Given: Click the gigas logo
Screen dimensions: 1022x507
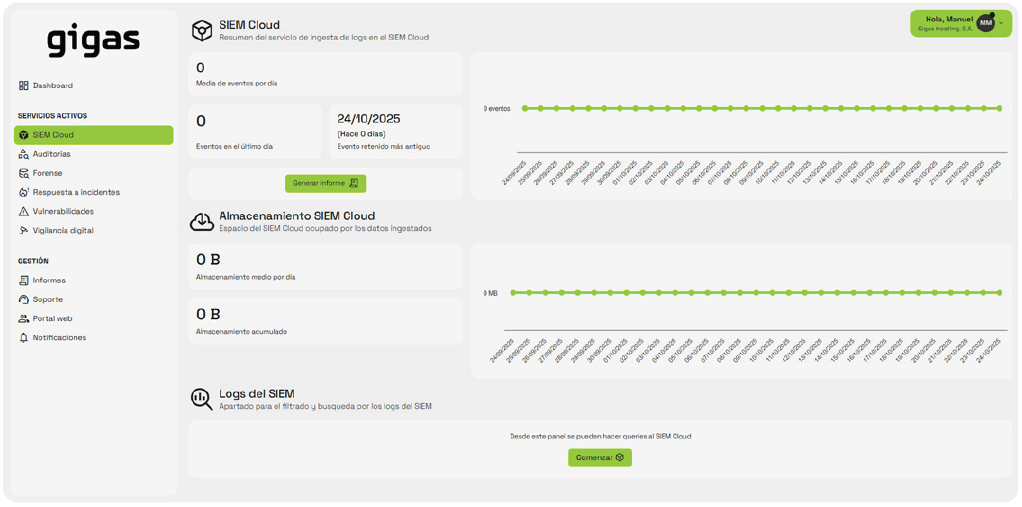Looking at the screenshot, I should (93, 41).
